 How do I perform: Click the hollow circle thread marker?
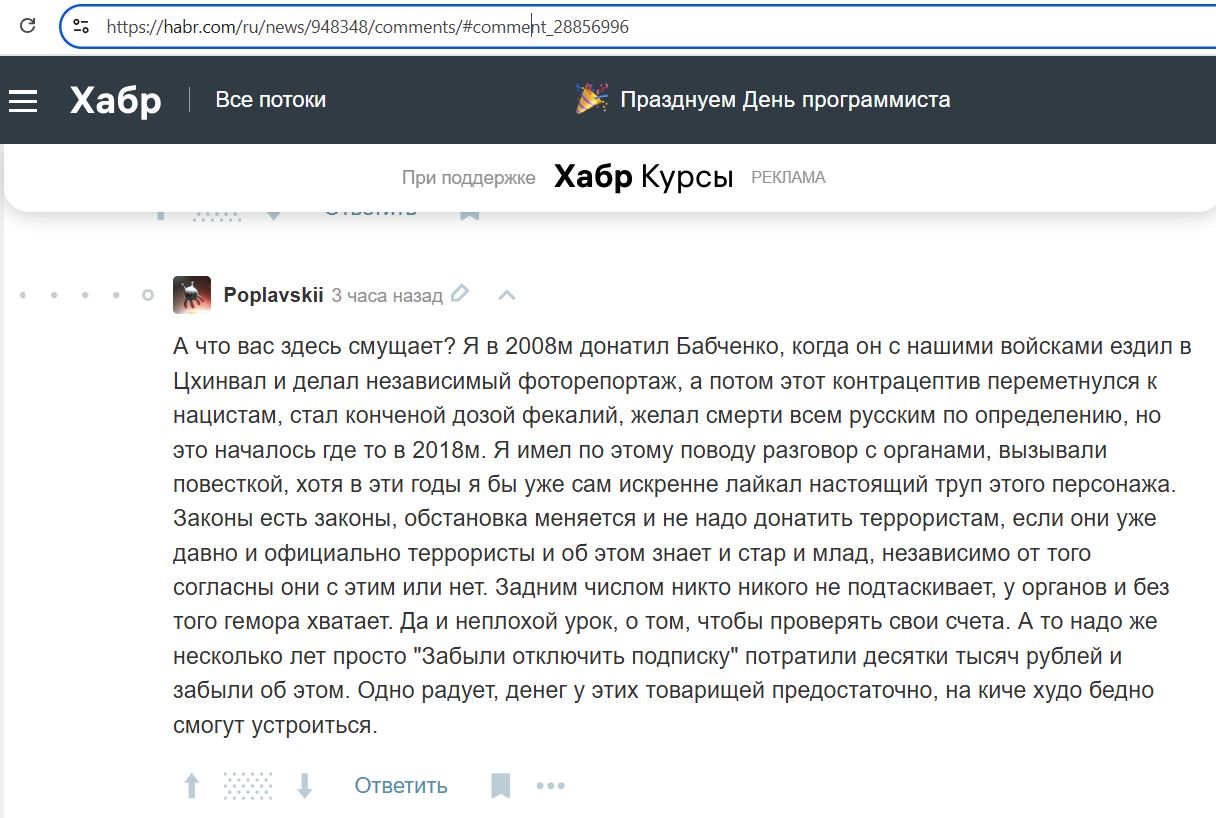(x=148, y=295)
